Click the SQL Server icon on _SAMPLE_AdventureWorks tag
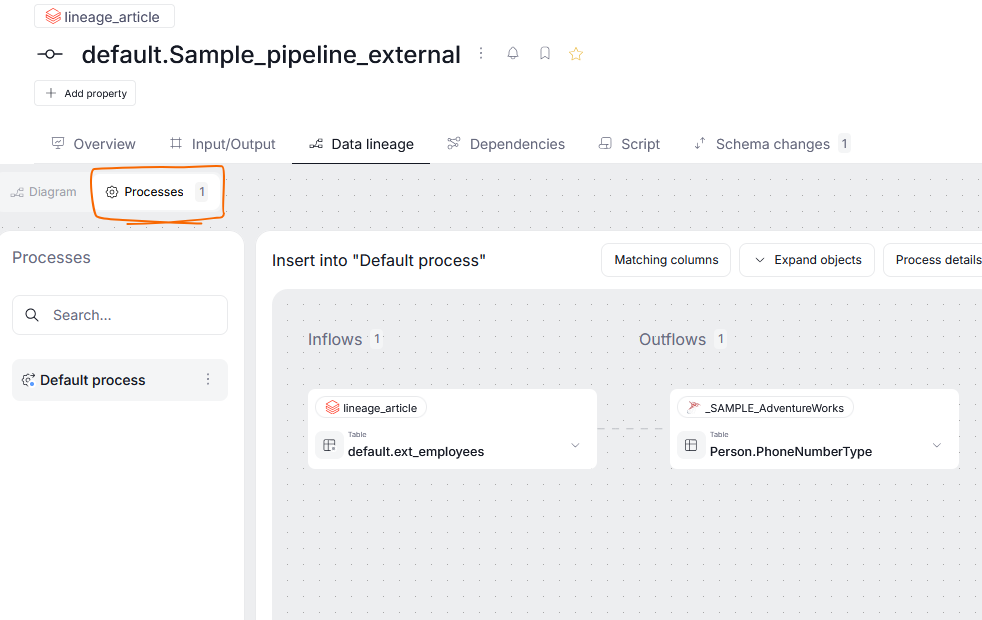 694,408
